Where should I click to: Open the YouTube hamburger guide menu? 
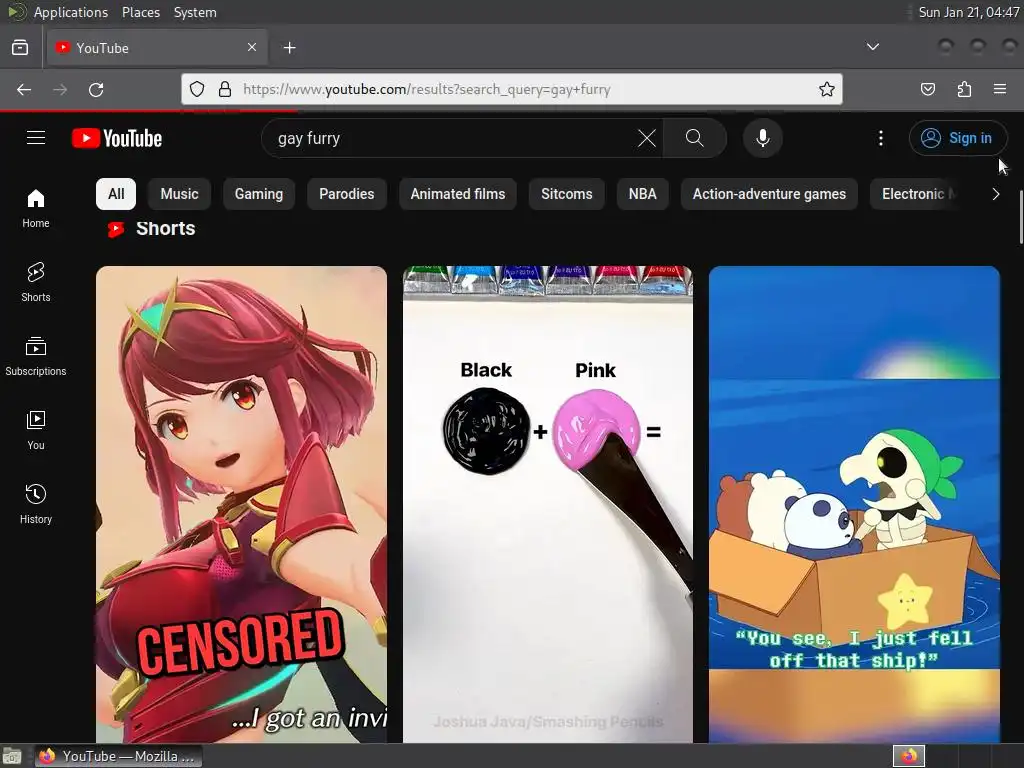click(36, 138)
